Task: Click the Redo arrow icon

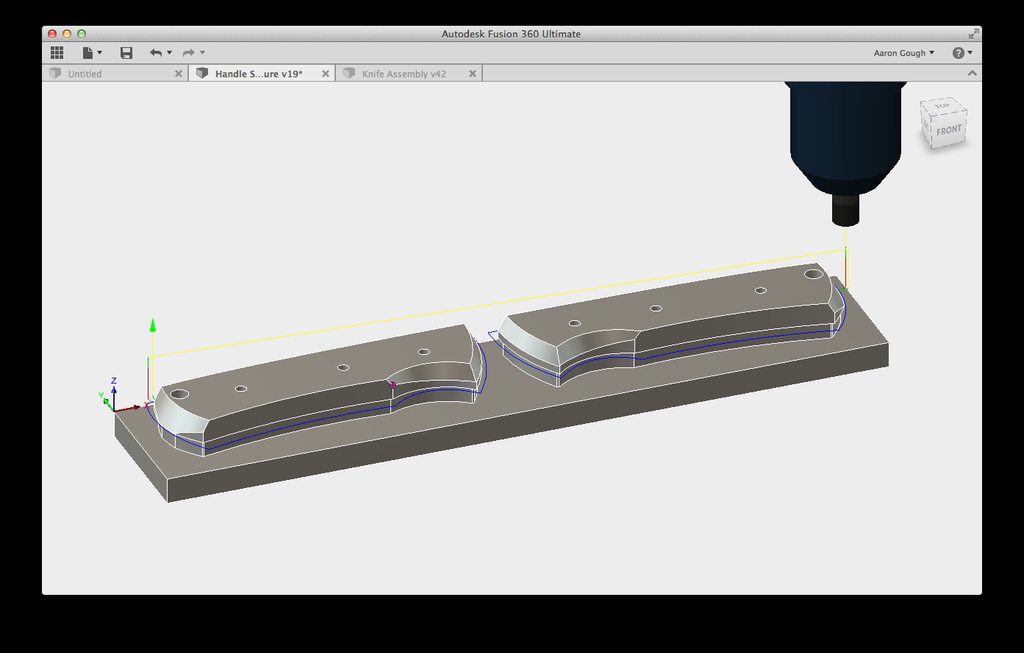Action: point(188,53)
